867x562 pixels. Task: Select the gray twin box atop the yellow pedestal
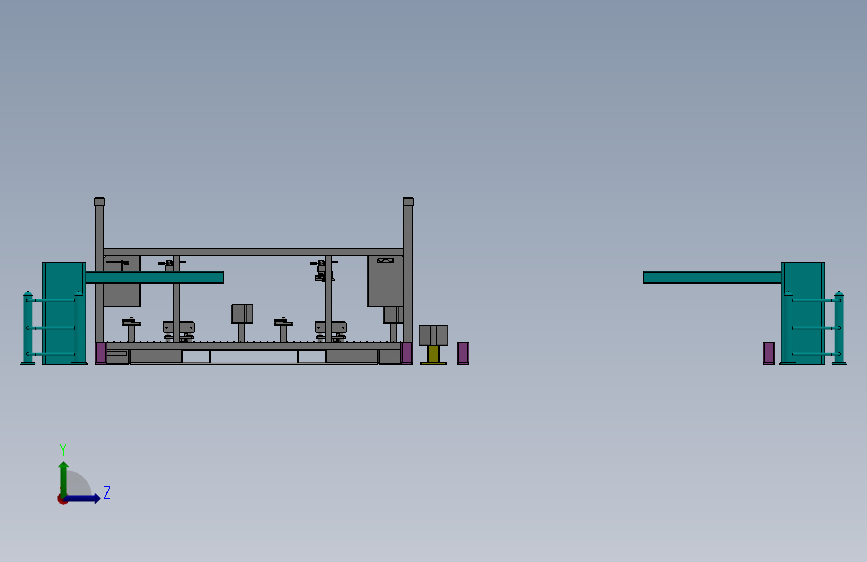(434, 335)
